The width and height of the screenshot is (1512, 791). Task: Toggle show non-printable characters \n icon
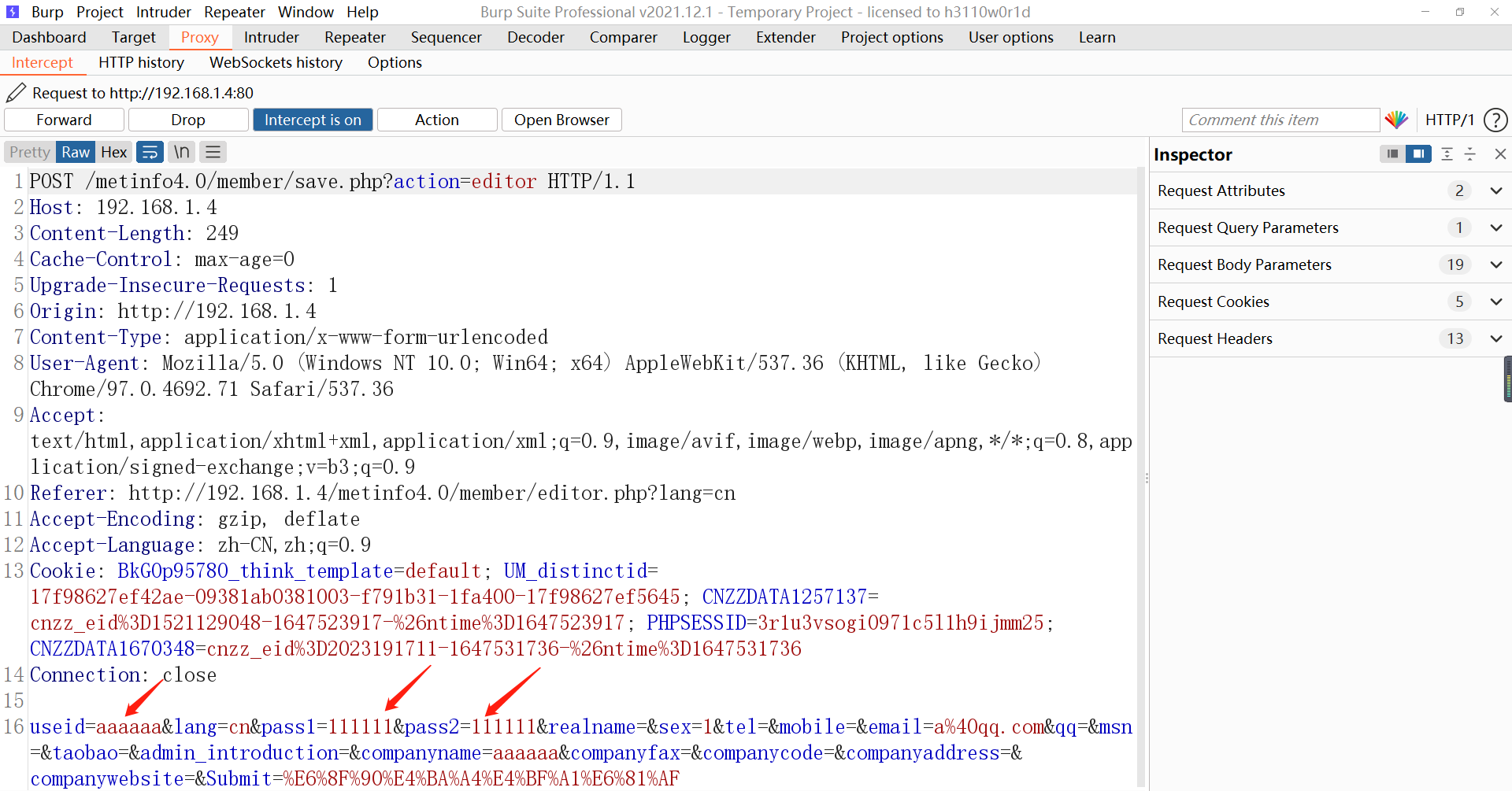(181, 152)
